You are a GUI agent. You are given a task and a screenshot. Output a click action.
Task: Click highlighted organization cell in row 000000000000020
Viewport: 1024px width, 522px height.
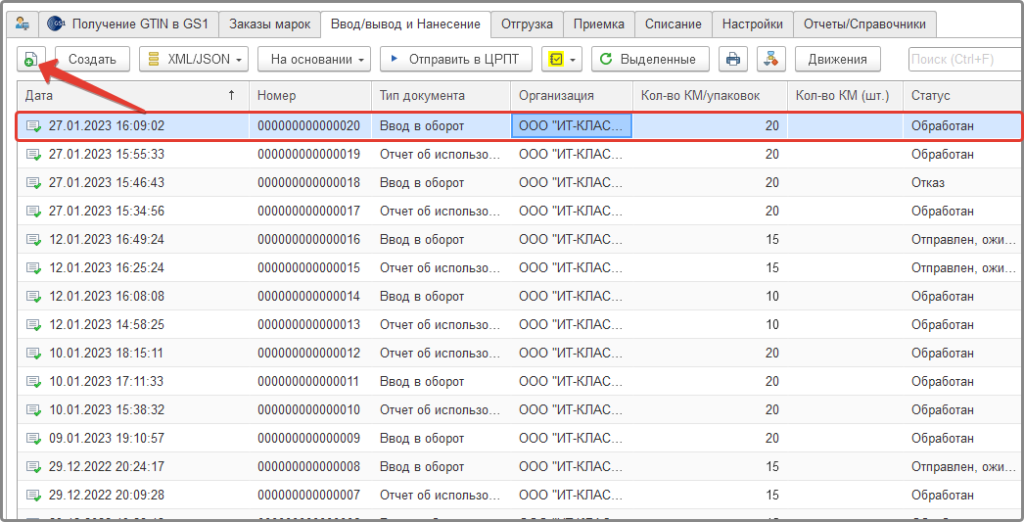pos(571,125)
